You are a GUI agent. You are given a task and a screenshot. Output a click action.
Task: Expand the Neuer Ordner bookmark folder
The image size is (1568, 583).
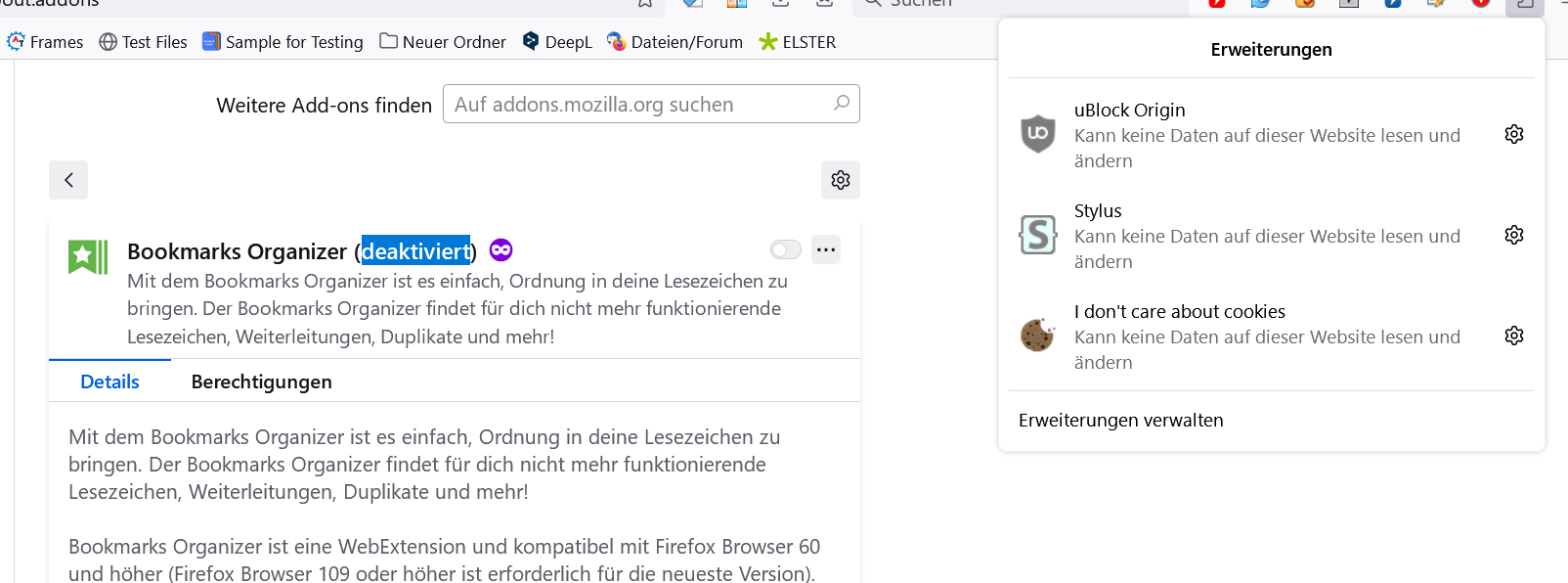(x=443, y=42)
